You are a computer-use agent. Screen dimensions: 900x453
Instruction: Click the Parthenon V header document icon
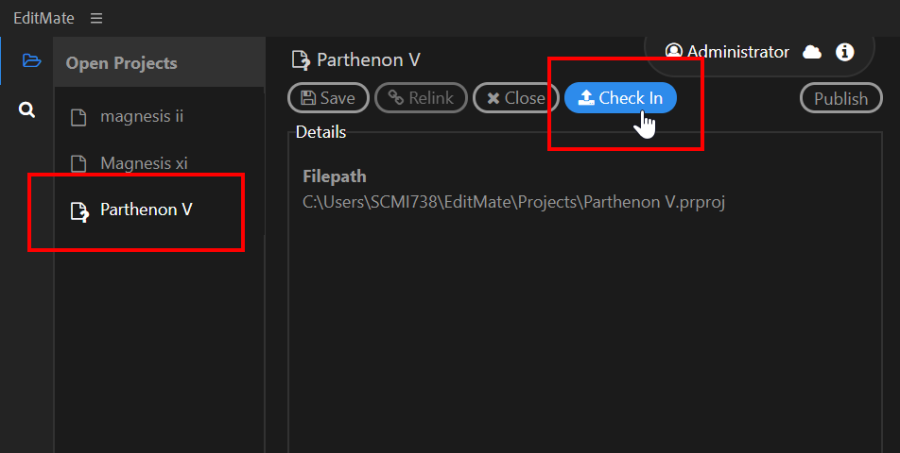[x=301, y=60]
